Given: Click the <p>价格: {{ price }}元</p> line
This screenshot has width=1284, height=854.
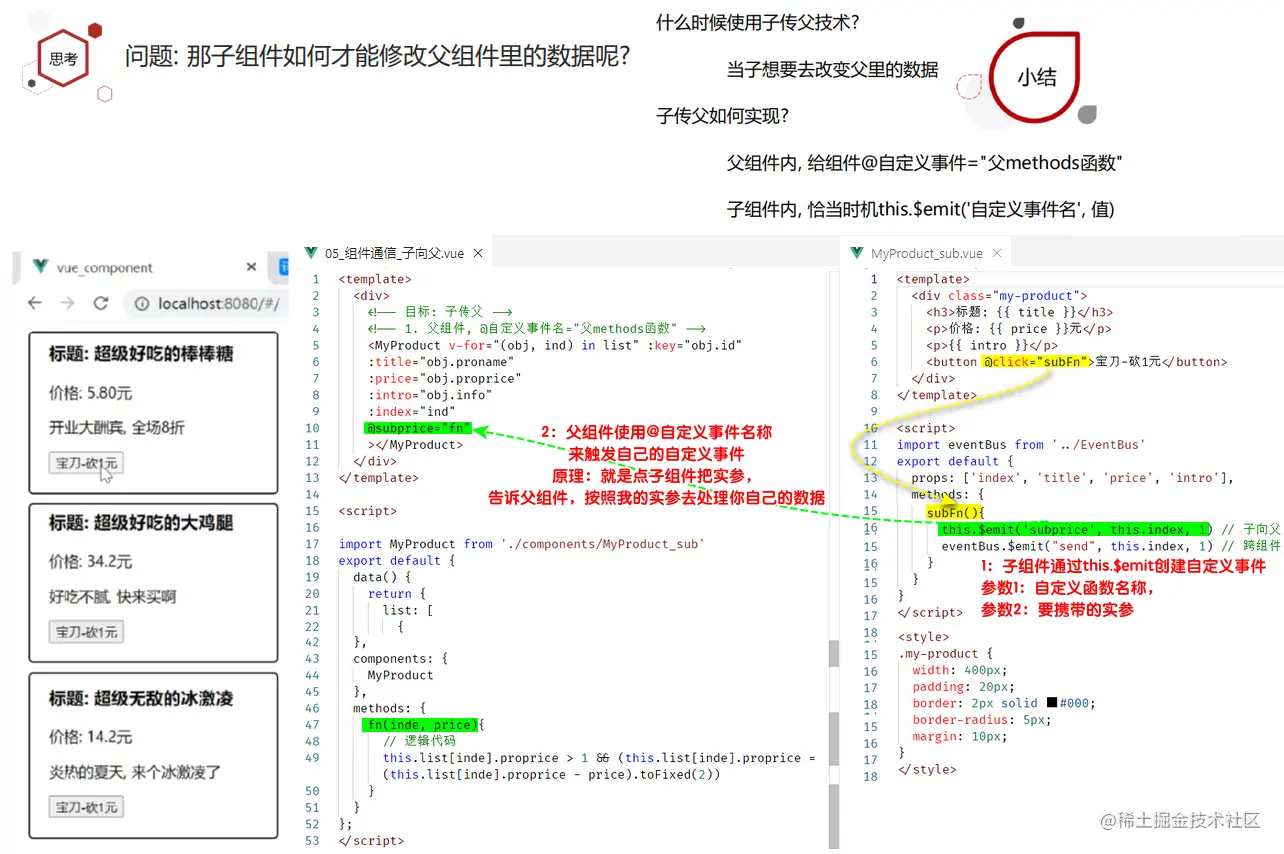Looking at the screenshot, I should click(1018, 328).
